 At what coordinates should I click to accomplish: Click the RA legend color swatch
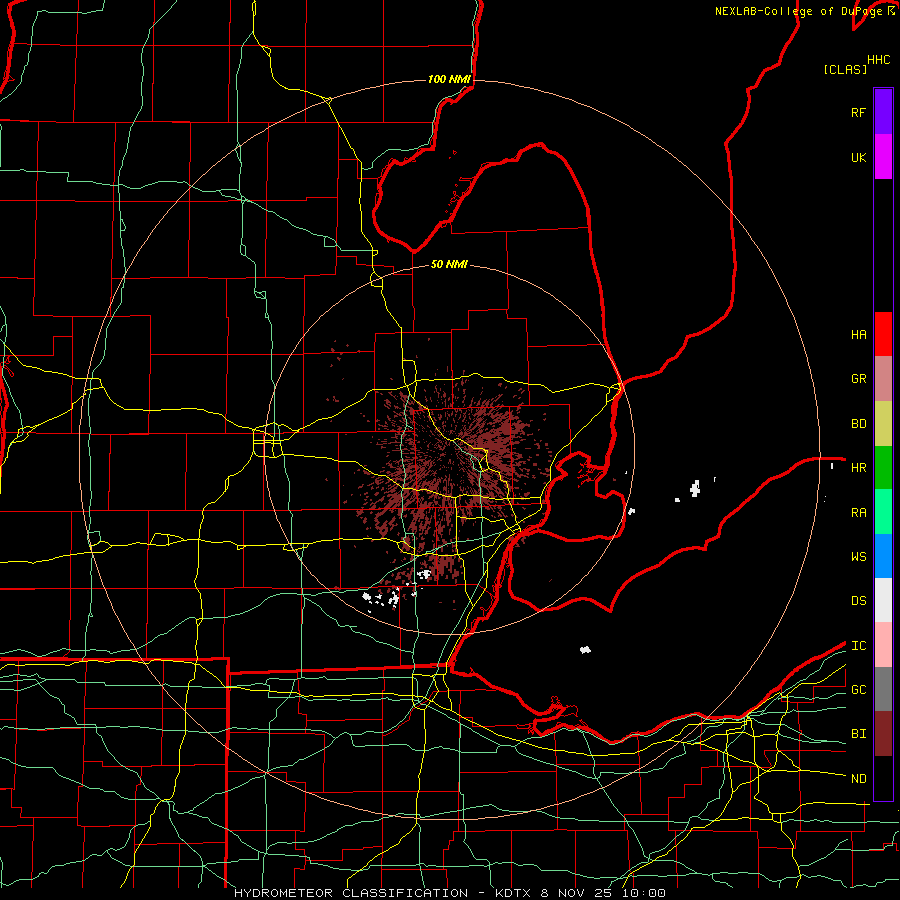pyautogui.click(x=883, y=511)
